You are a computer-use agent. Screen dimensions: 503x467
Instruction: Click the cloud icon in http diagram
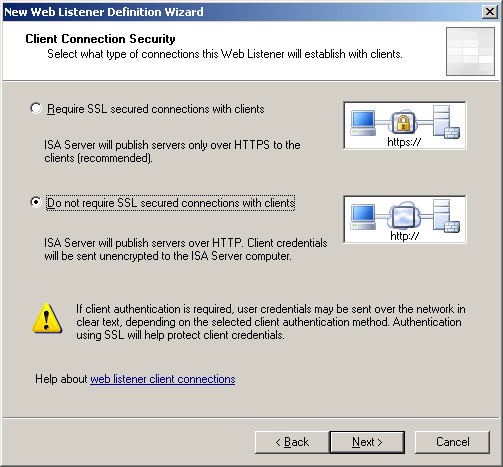click(x=404, y=215)
